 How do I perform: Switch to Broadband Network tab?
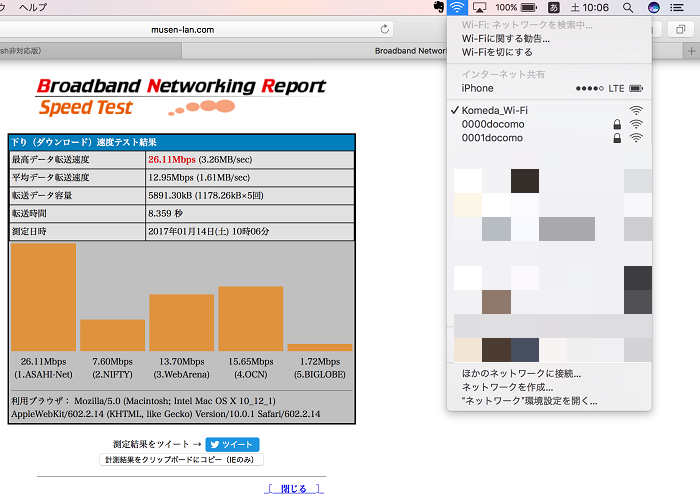[410, 51]
